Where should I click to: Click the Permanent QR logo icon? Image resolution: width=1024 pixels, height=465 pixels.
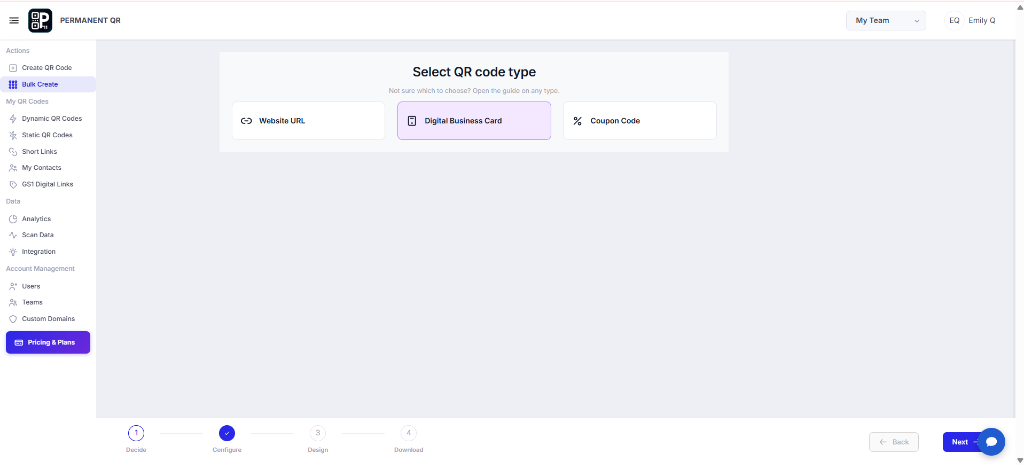(40, 21)
